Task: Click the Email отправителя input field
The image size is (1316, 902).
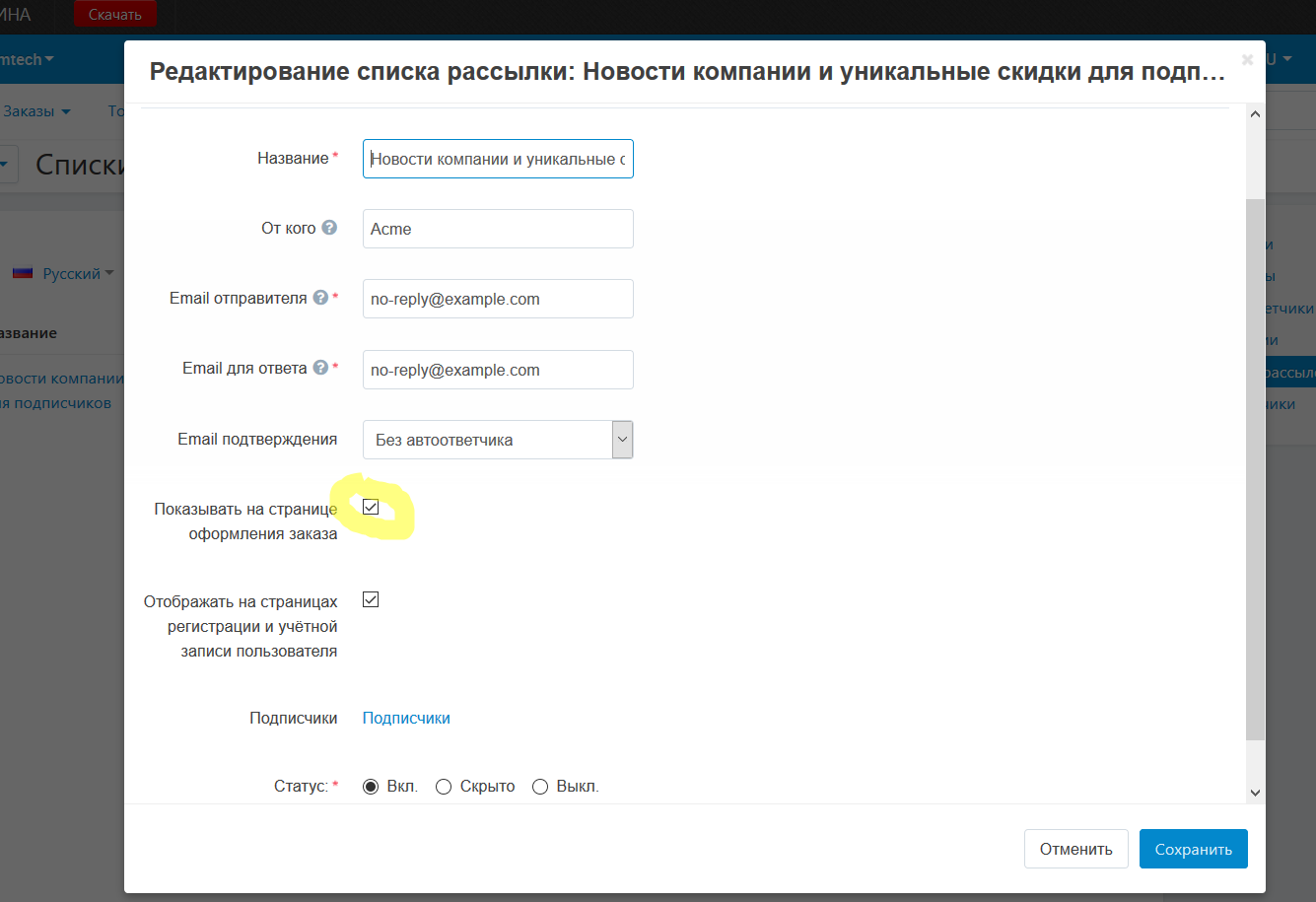Action: [498, 299]
